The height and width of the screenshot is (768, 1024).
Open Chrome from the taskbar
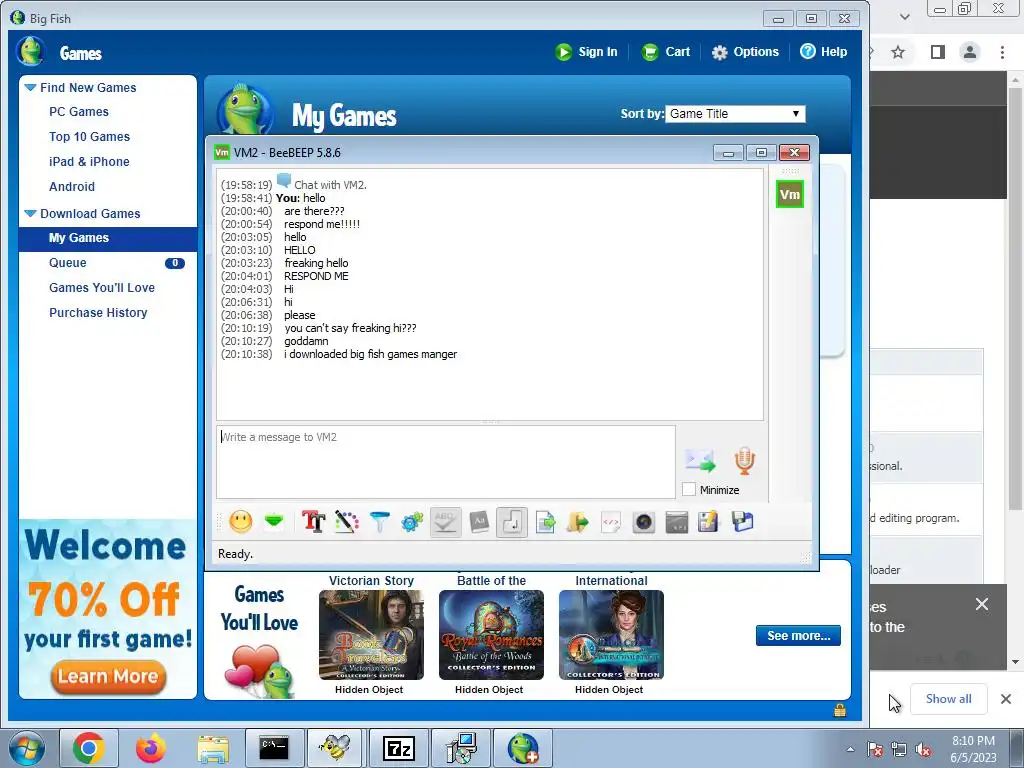(89, 748)
